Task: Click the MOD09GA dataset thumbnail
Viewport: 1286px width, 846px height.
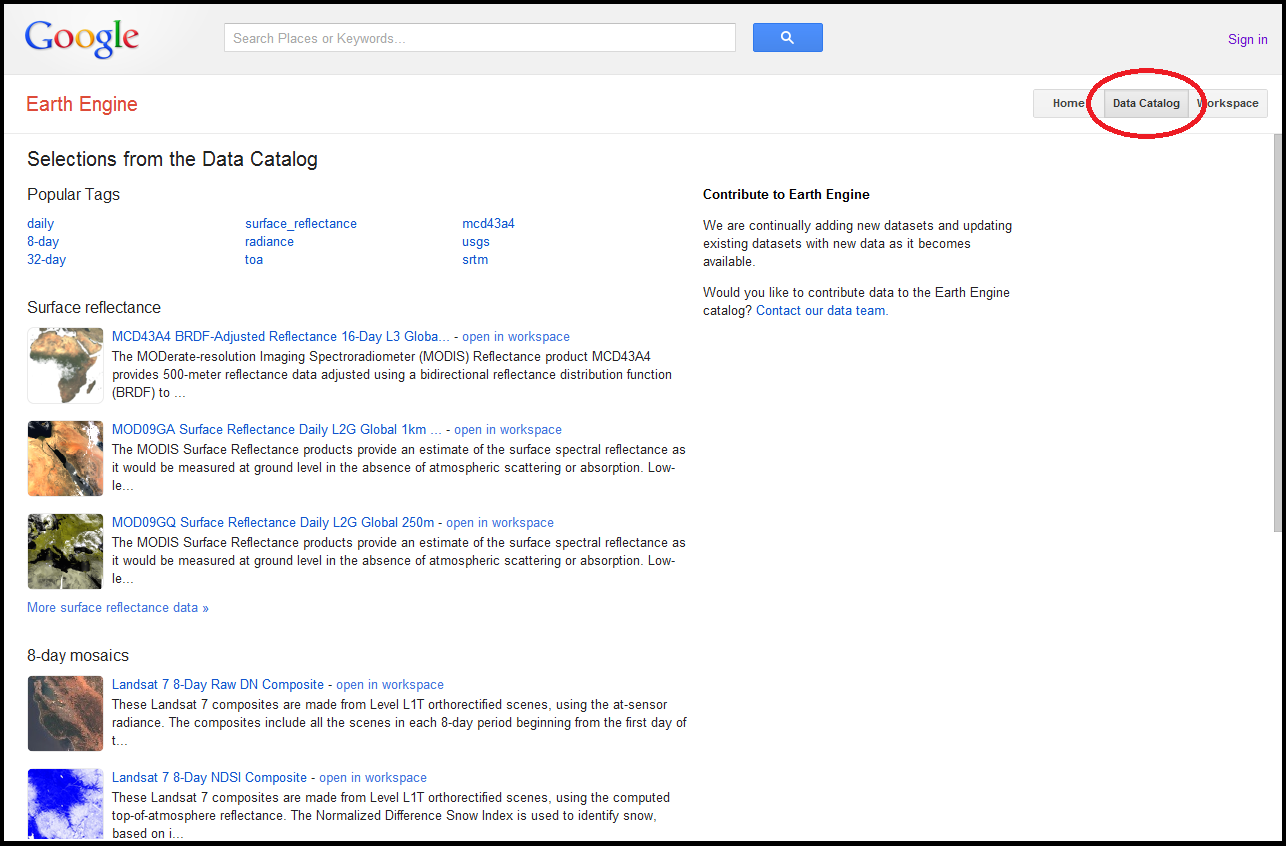Action: tap(65, 458)
